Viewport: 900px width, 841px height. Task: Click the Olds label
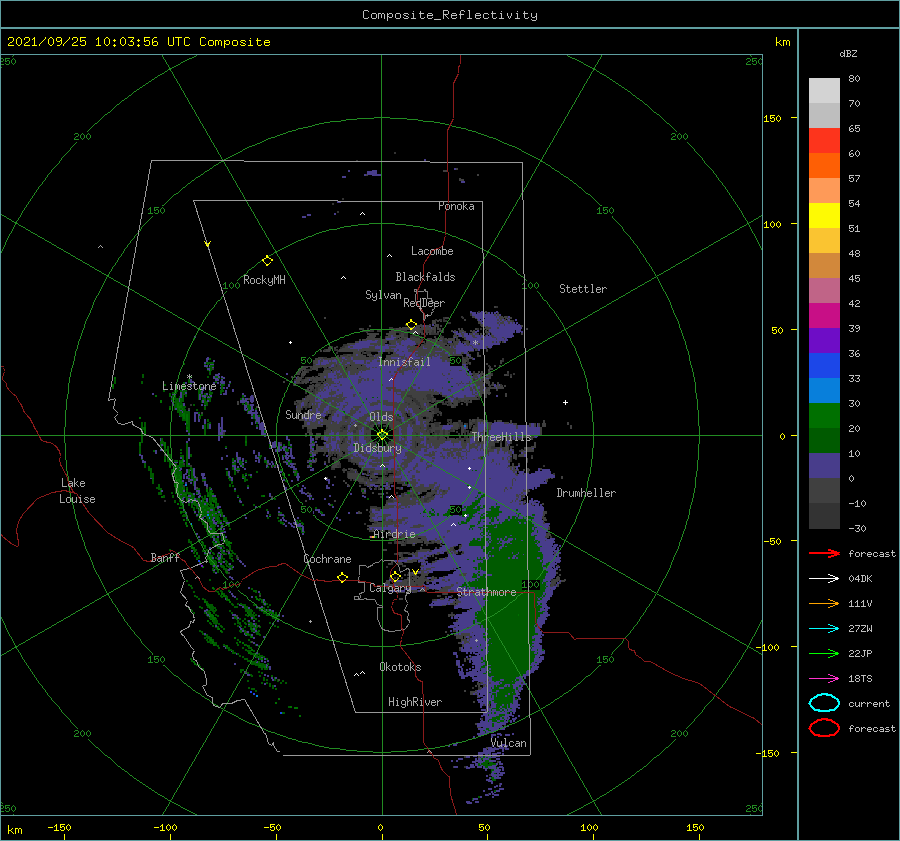pos(381,417)
